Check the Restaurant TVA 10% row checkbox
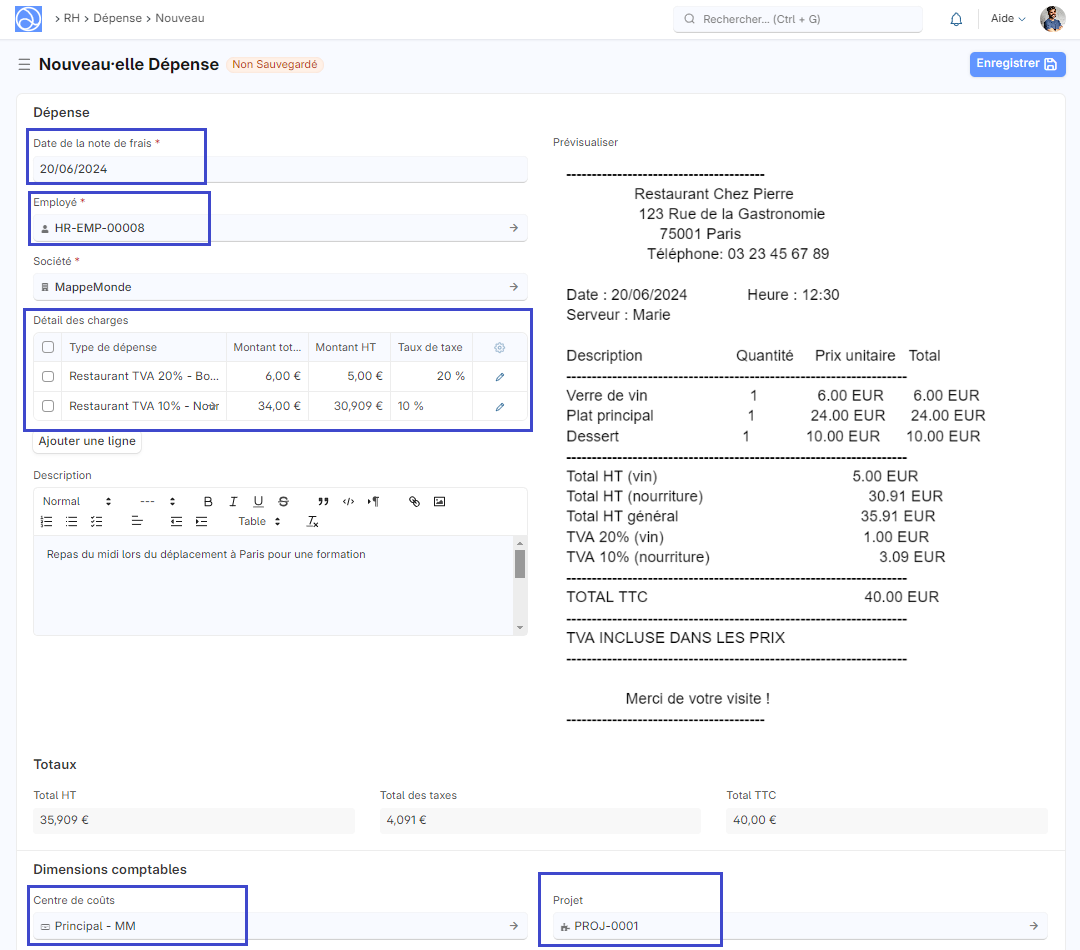Image resolution: width=1080 pixels, height=950 pixels. click(x=48, y=406)
